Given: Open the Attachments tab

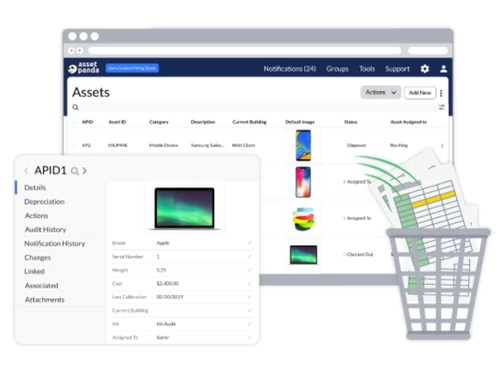Looking at the screenshot, I should (x=44, y=300).
